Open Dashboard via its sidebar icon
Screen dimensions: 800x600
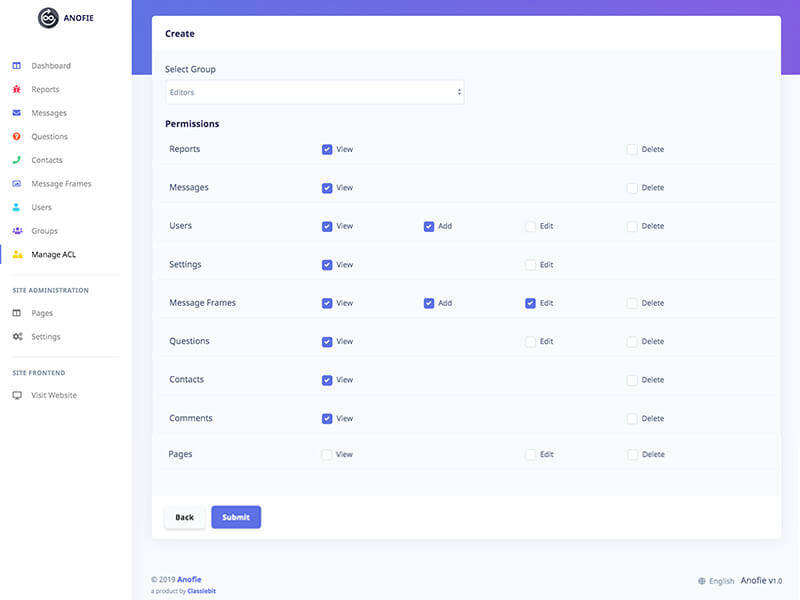pos(17,66)
